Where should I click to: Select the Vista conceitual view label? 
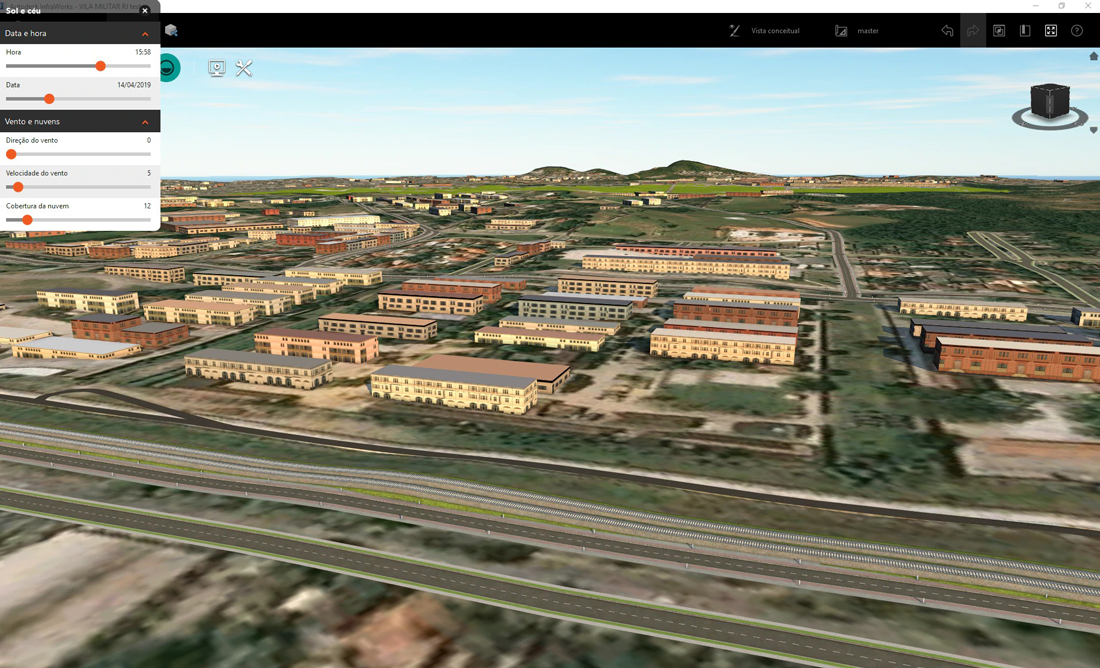775,31
